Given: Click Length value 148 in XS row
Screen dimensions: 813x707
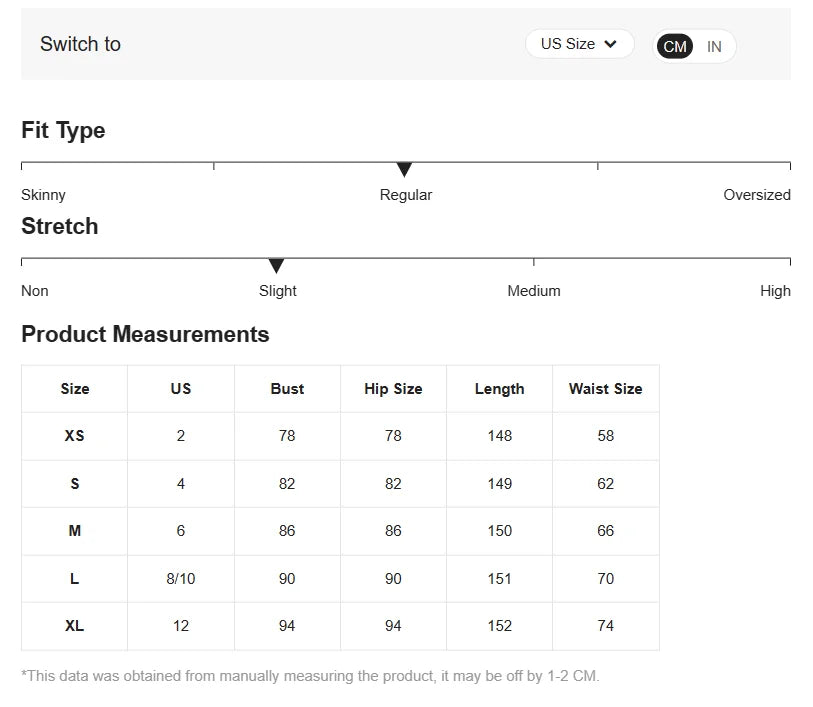Looking at the screenshot, I should click(x=499, y=435).
